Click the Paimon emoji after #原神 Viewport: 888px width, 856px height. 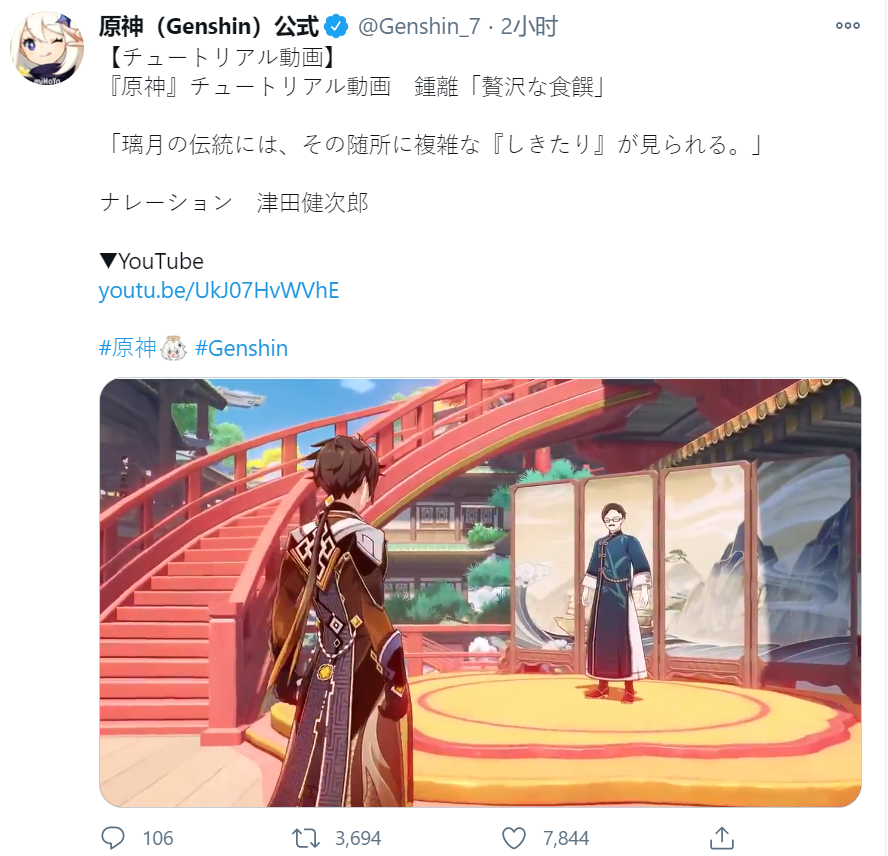pyautogui.click(x=174, y=348)
